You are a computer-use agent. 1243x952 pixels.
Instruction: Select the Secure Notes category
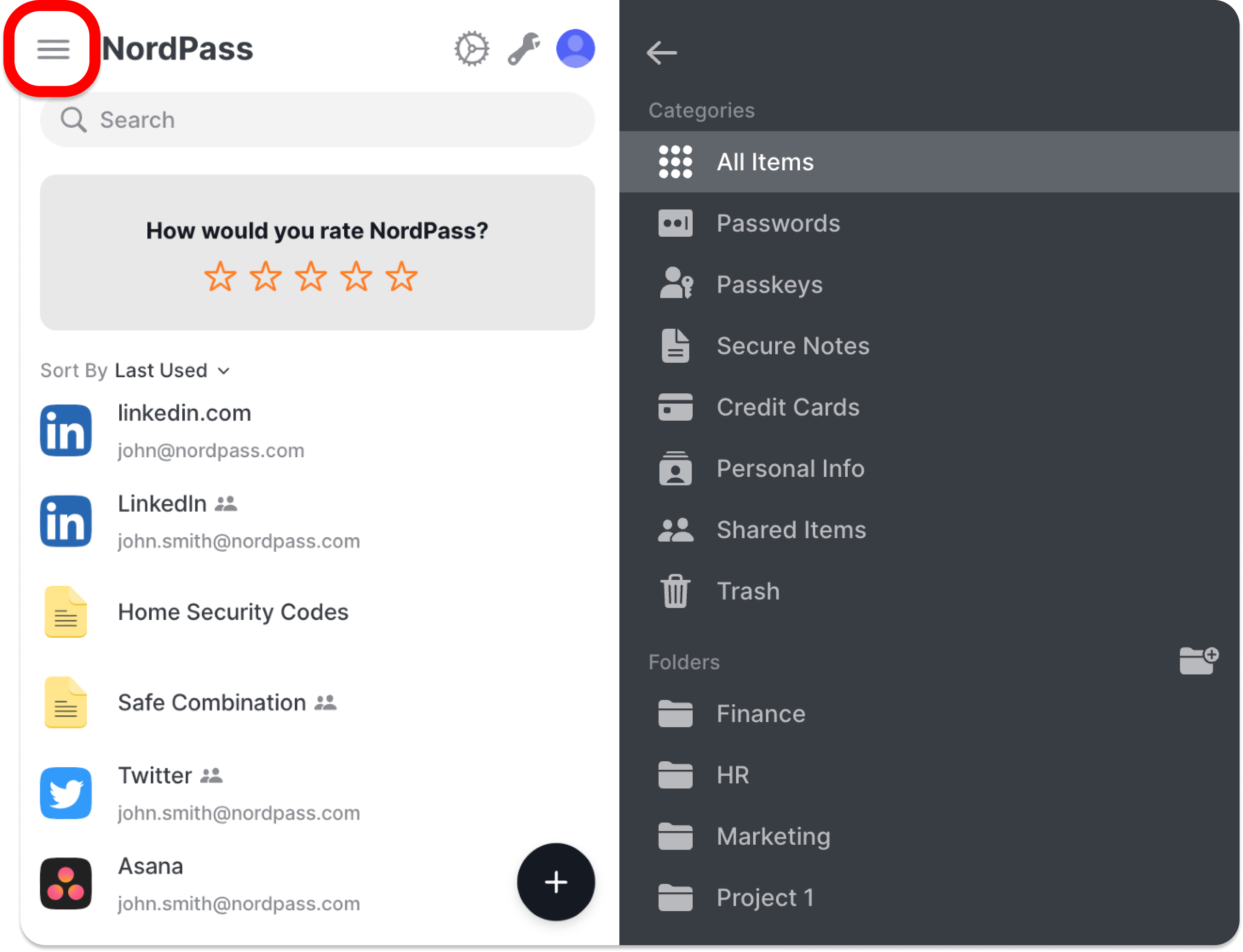click(x=929, y=346)
